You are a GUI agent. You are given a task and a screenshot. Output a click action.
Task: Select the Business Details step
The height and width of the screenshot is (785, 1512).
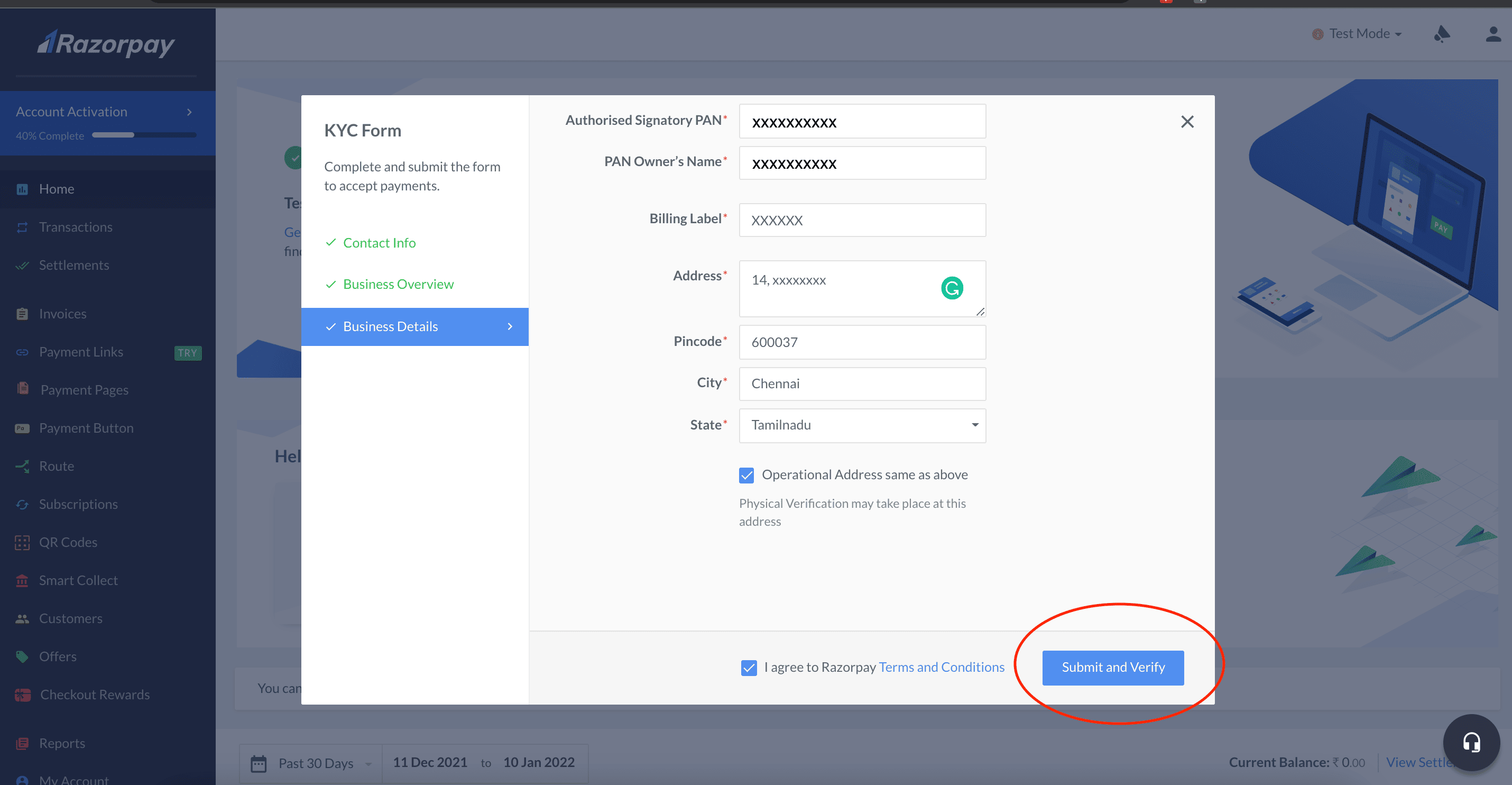tap(414, 326)
